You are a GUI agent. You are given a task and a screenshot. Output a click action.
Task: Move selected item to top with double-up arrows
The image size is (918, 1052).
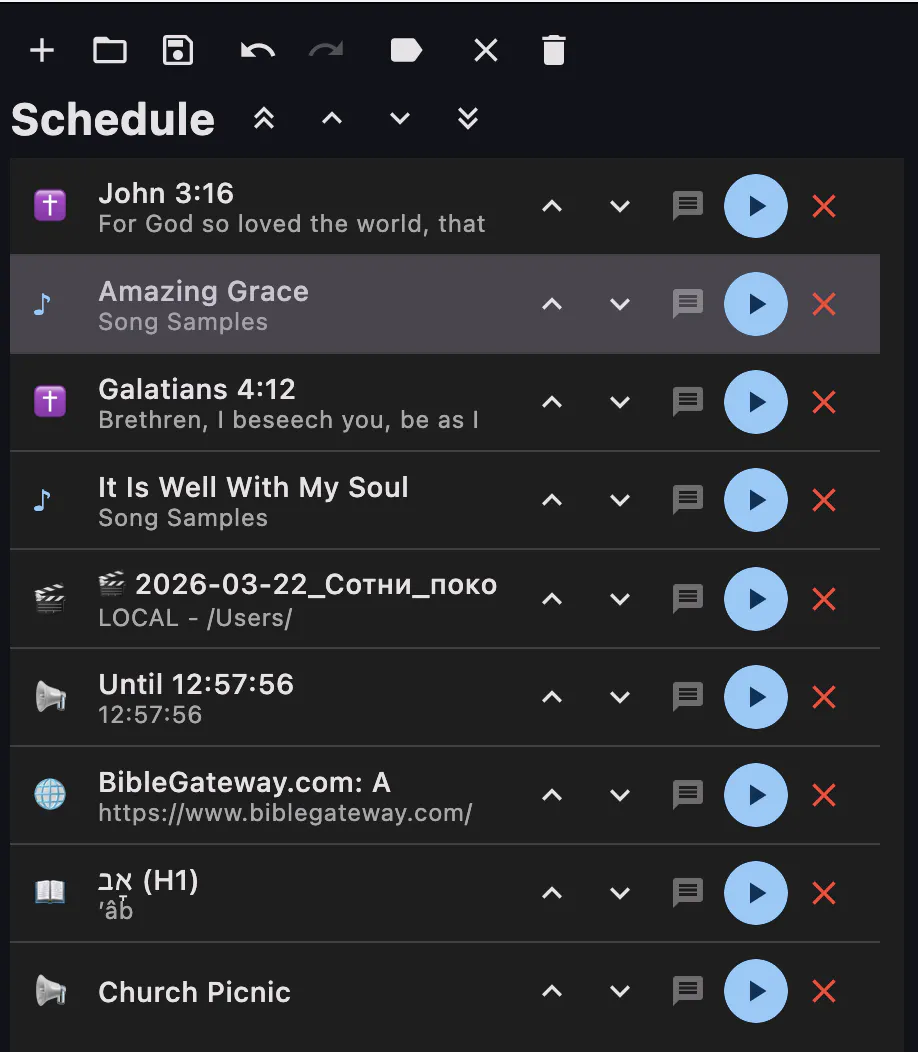pos(264,119)
